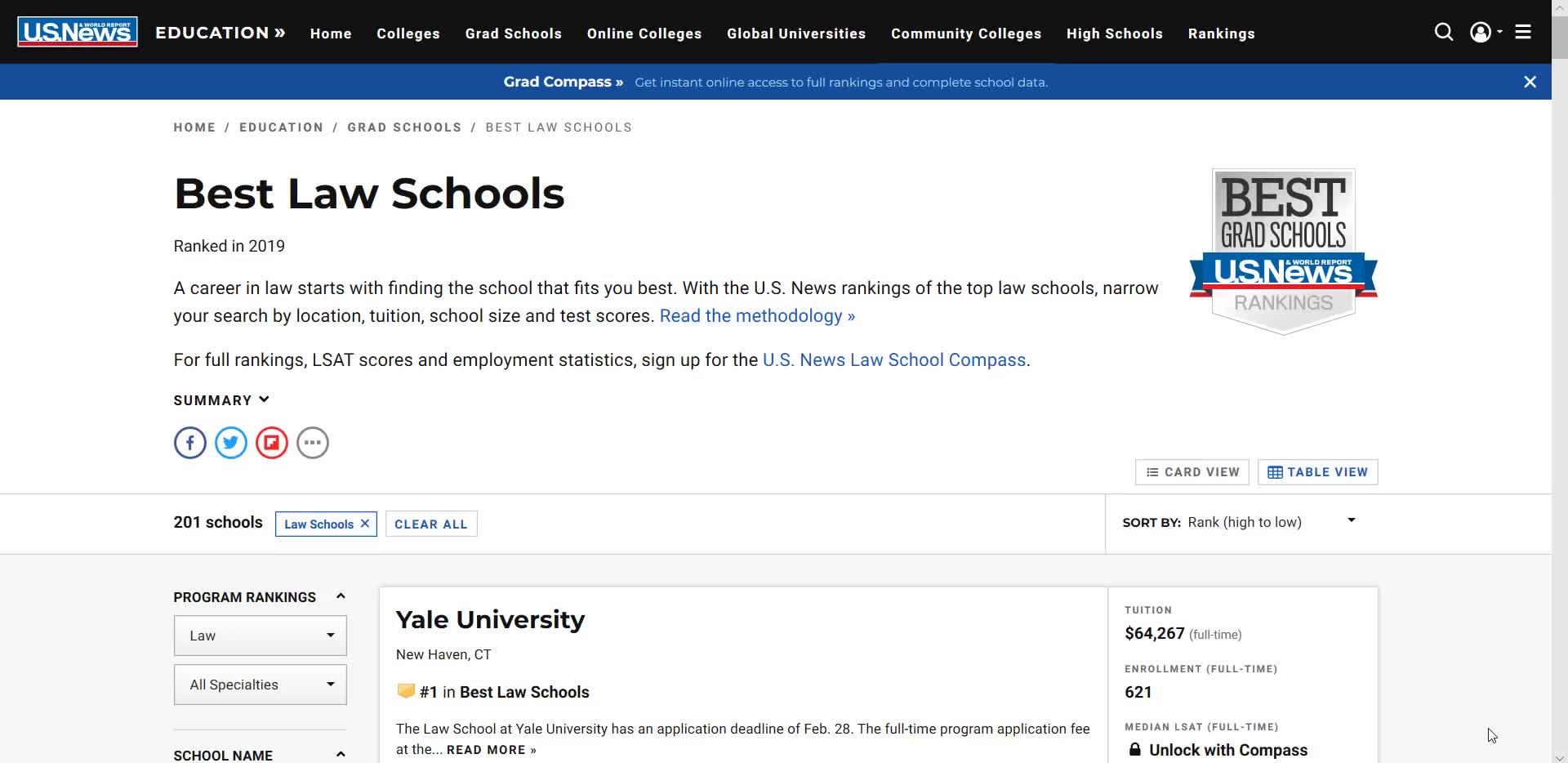Remove the Law Schools filter tag

(365, 524)
